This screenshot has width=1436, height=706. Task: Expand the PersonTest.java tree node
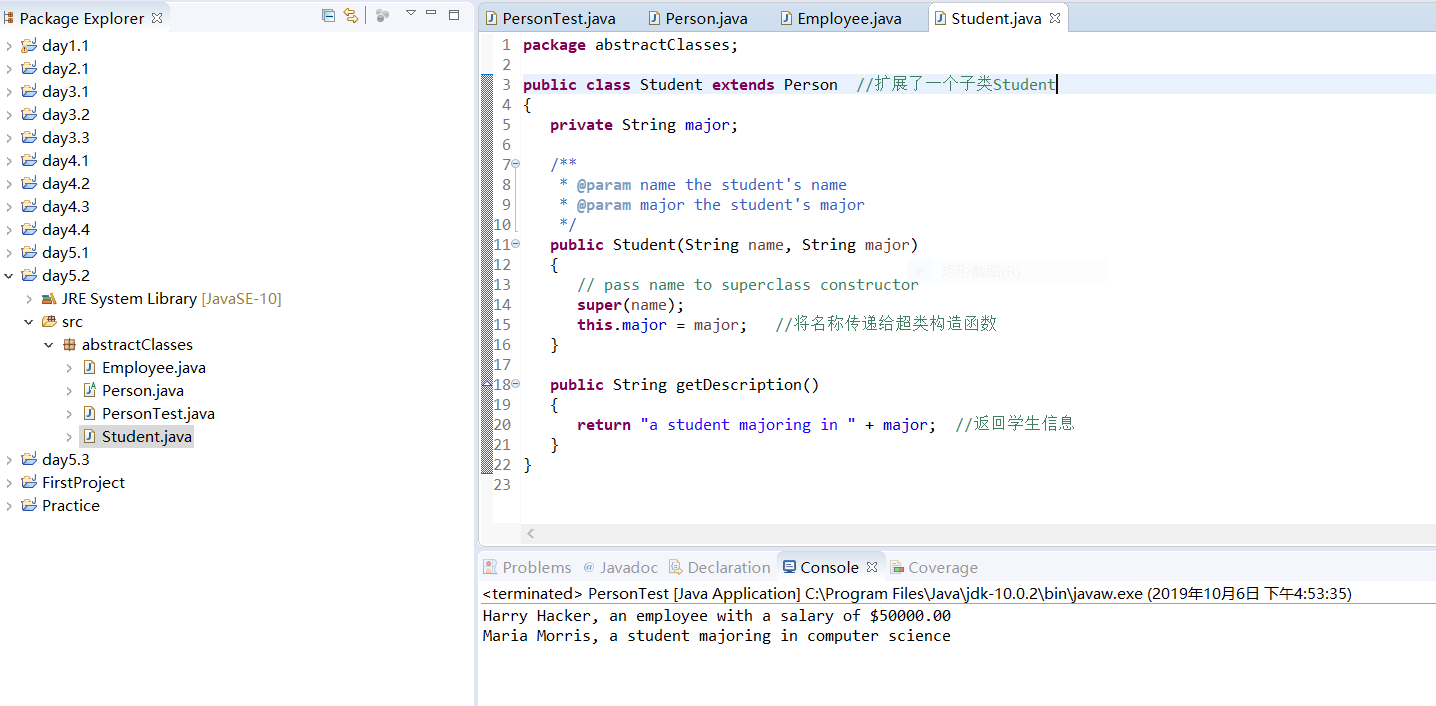pos(69,414)
